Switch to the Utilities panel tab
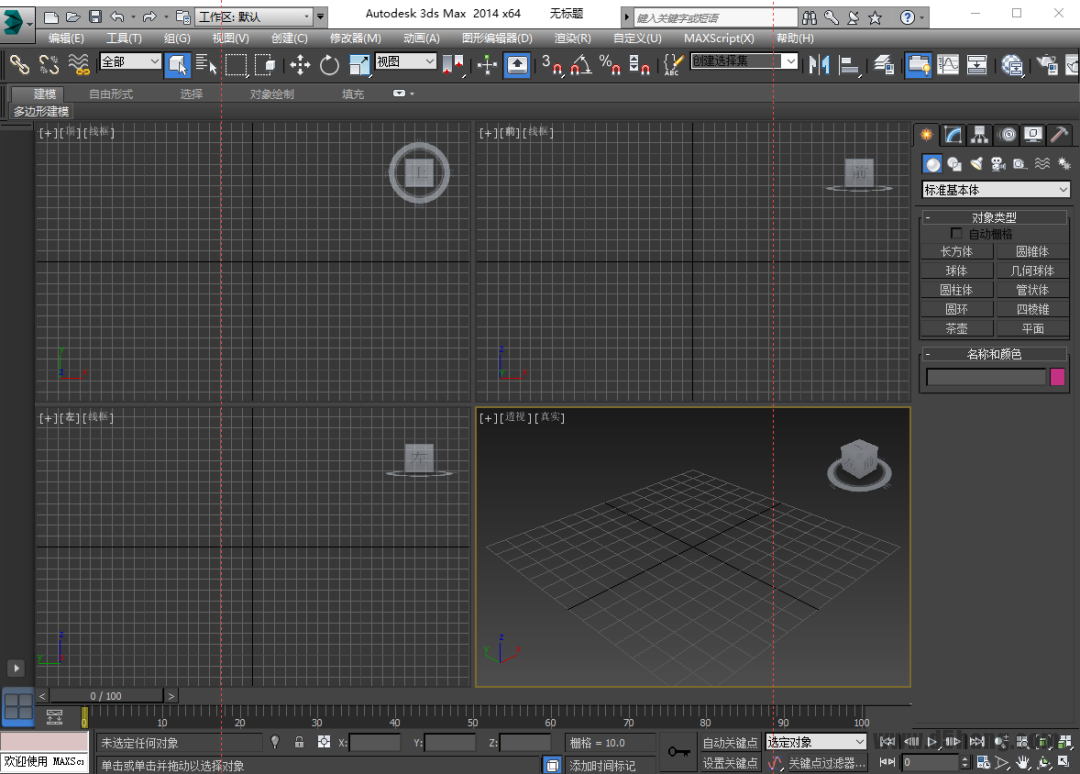The image size is (1080, 774). click(x=1059, y=134)
